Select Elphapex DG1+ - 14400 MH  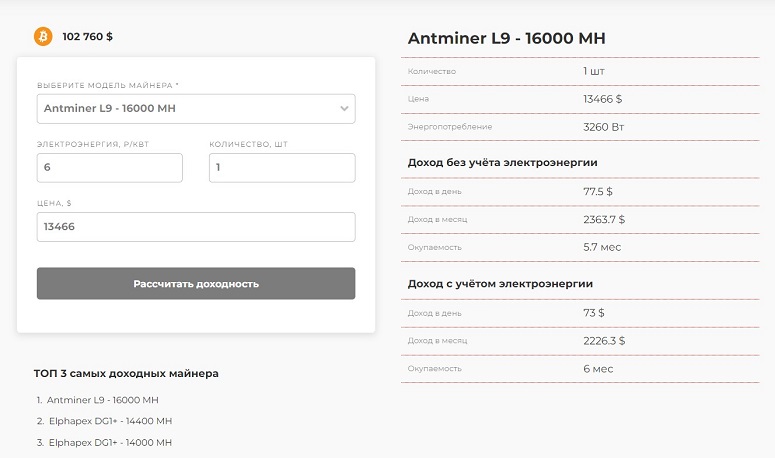110,421
